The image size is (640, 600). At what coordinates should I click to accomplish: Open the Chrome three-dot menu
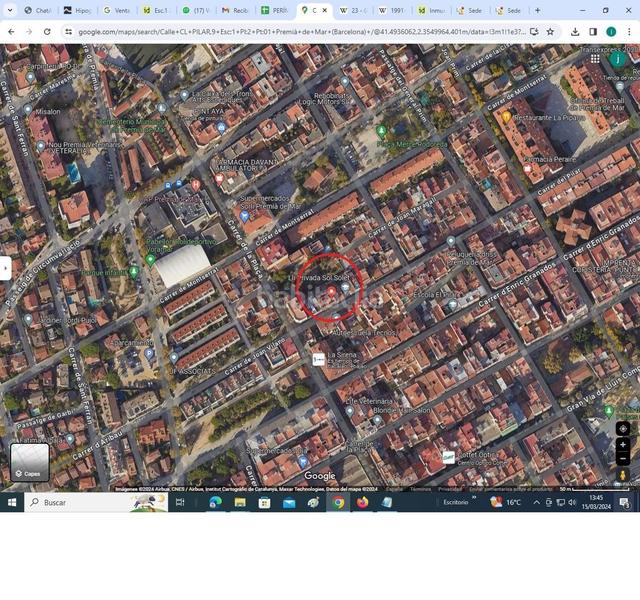[x=629, y=32]
